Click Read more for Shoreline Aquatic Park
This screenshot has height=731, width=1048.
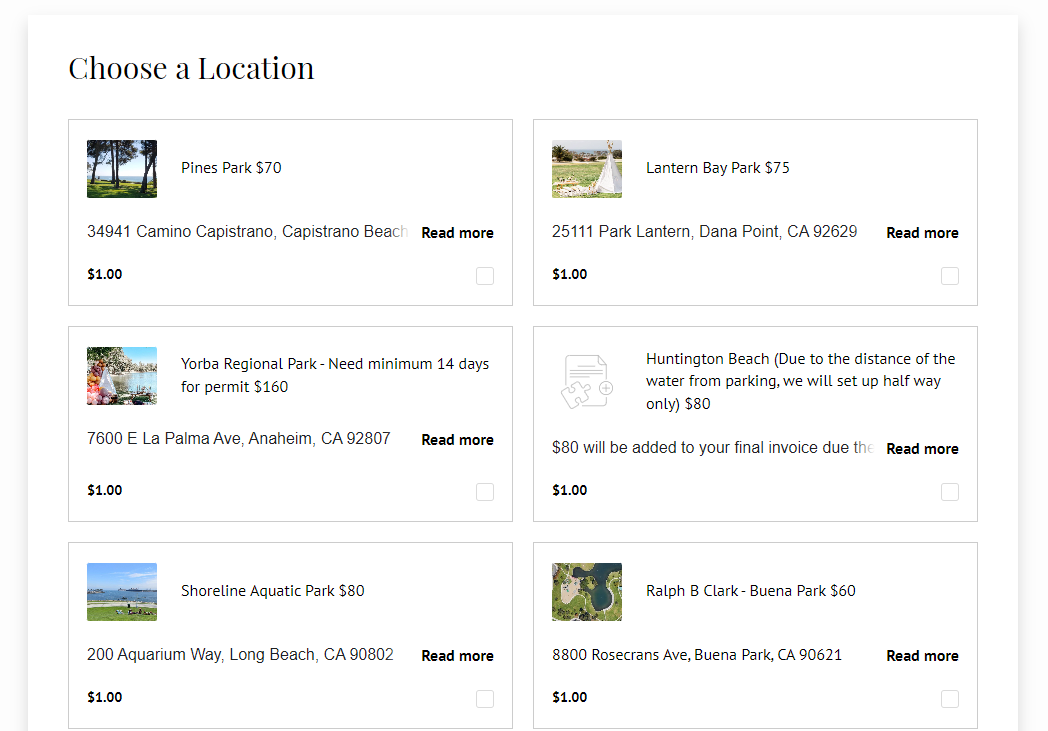coord(457,656)
